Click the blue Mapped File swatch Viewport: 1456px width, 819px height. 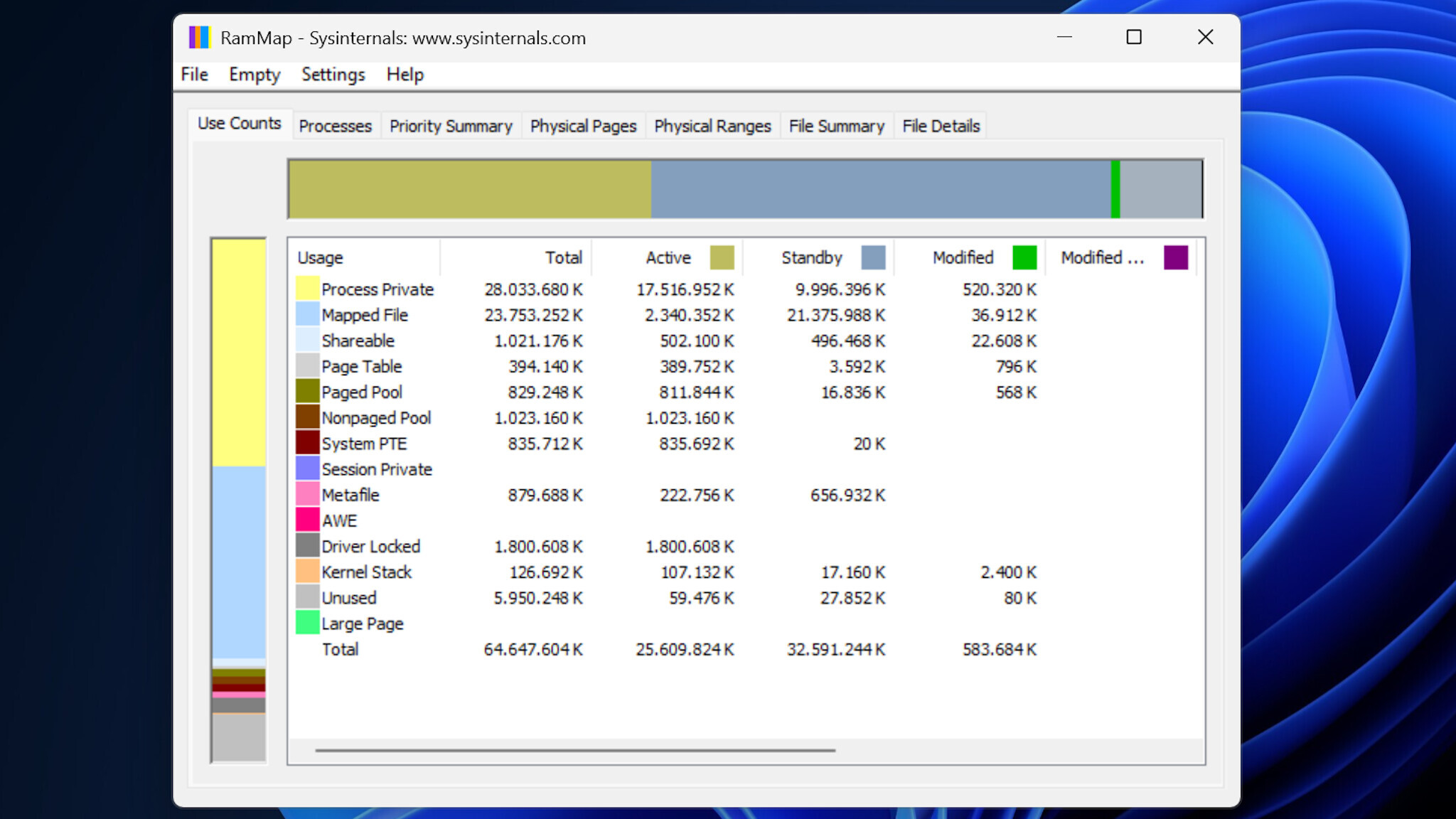[x=306, y=314]
